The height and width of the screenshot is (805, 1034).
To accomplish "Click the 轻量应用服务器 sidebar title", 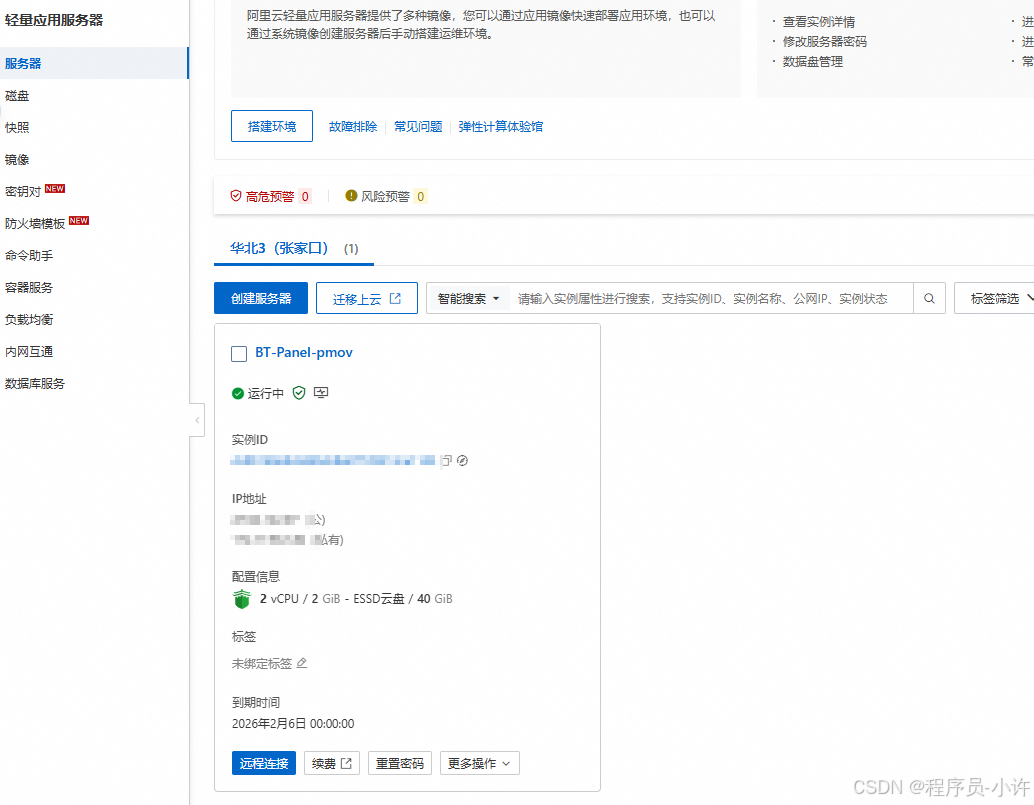I will (x=53, y=20).
